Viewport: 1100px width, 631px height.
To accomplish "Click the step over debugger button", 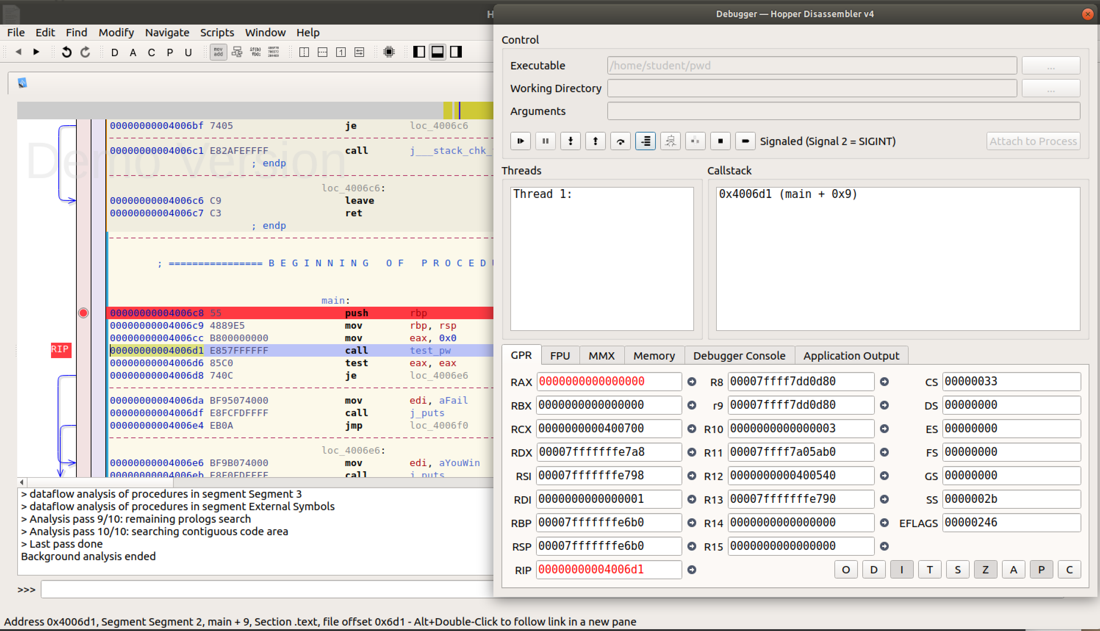I will click(x=620, y=141).
